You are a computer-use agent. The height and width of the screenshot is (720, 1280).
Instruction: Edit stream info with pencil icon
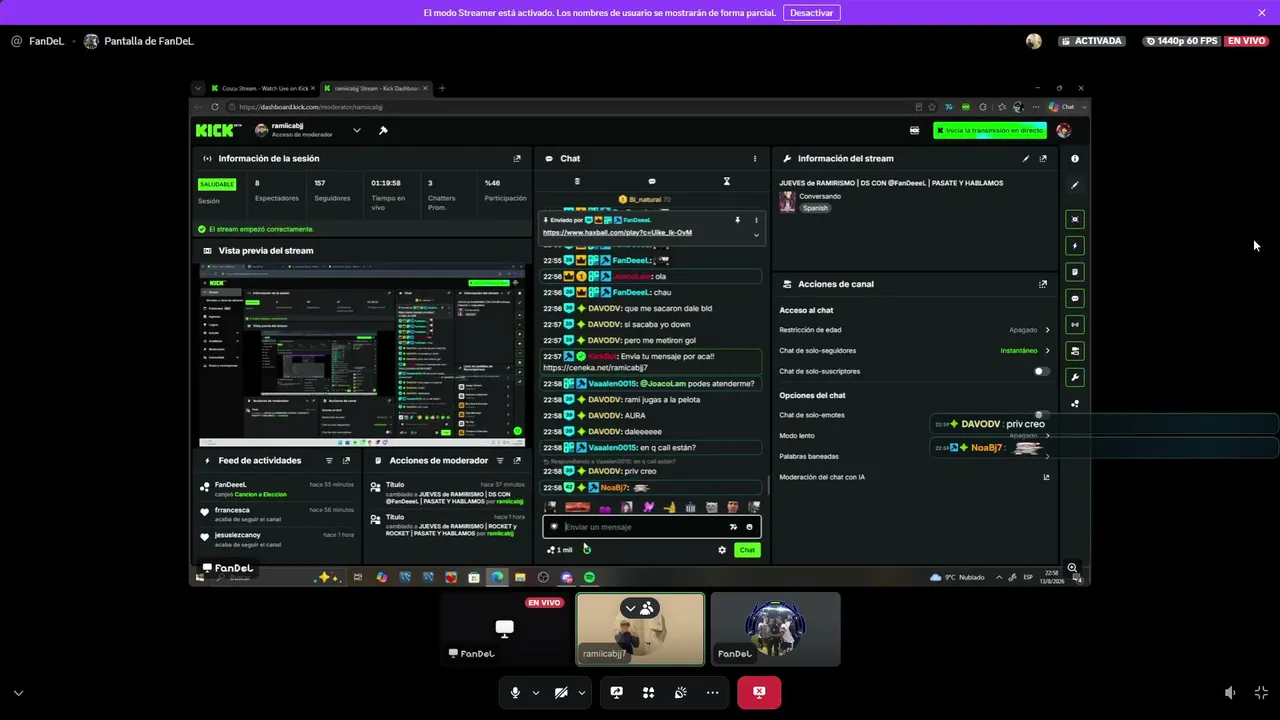click(x=1026, y=158)
